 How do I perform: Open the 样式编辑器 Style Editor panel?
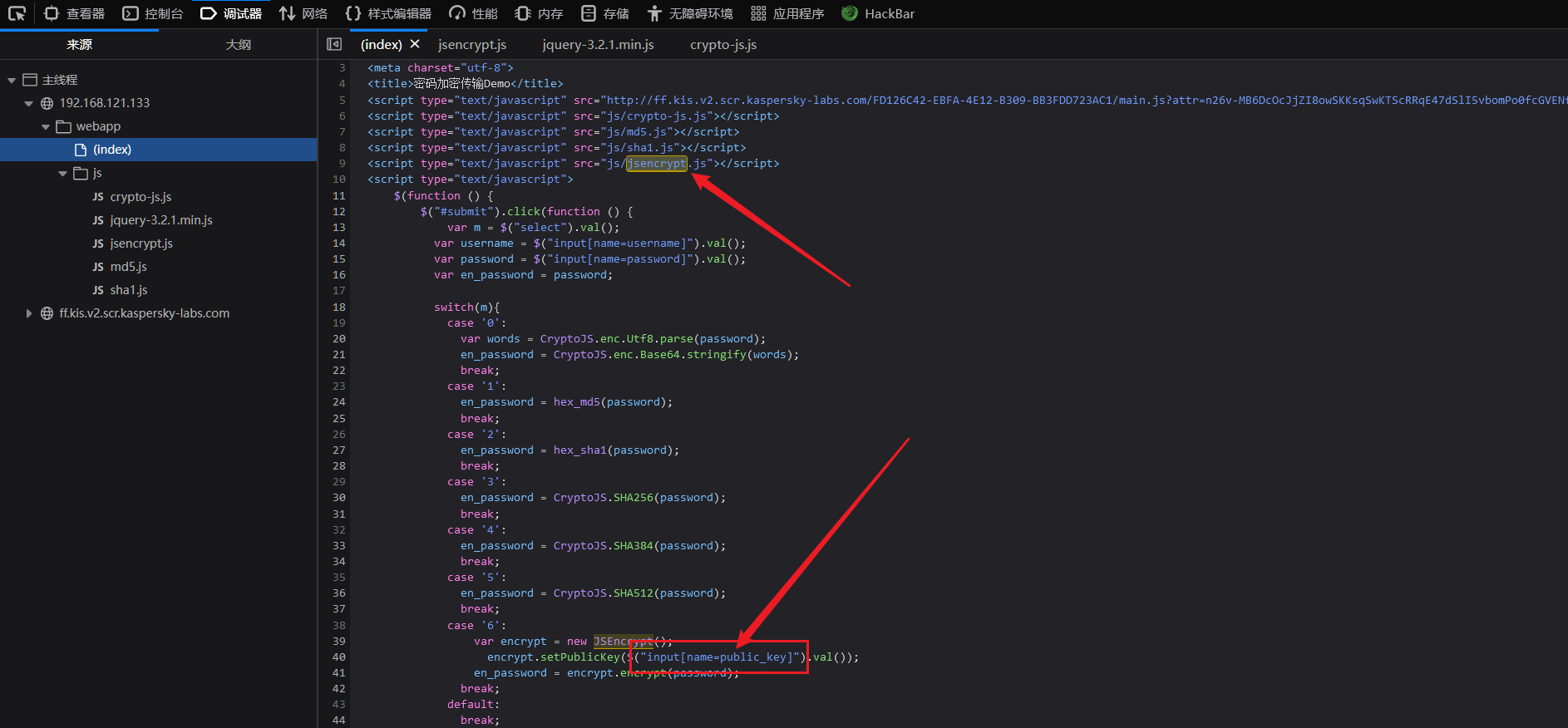tap(388, 13)
